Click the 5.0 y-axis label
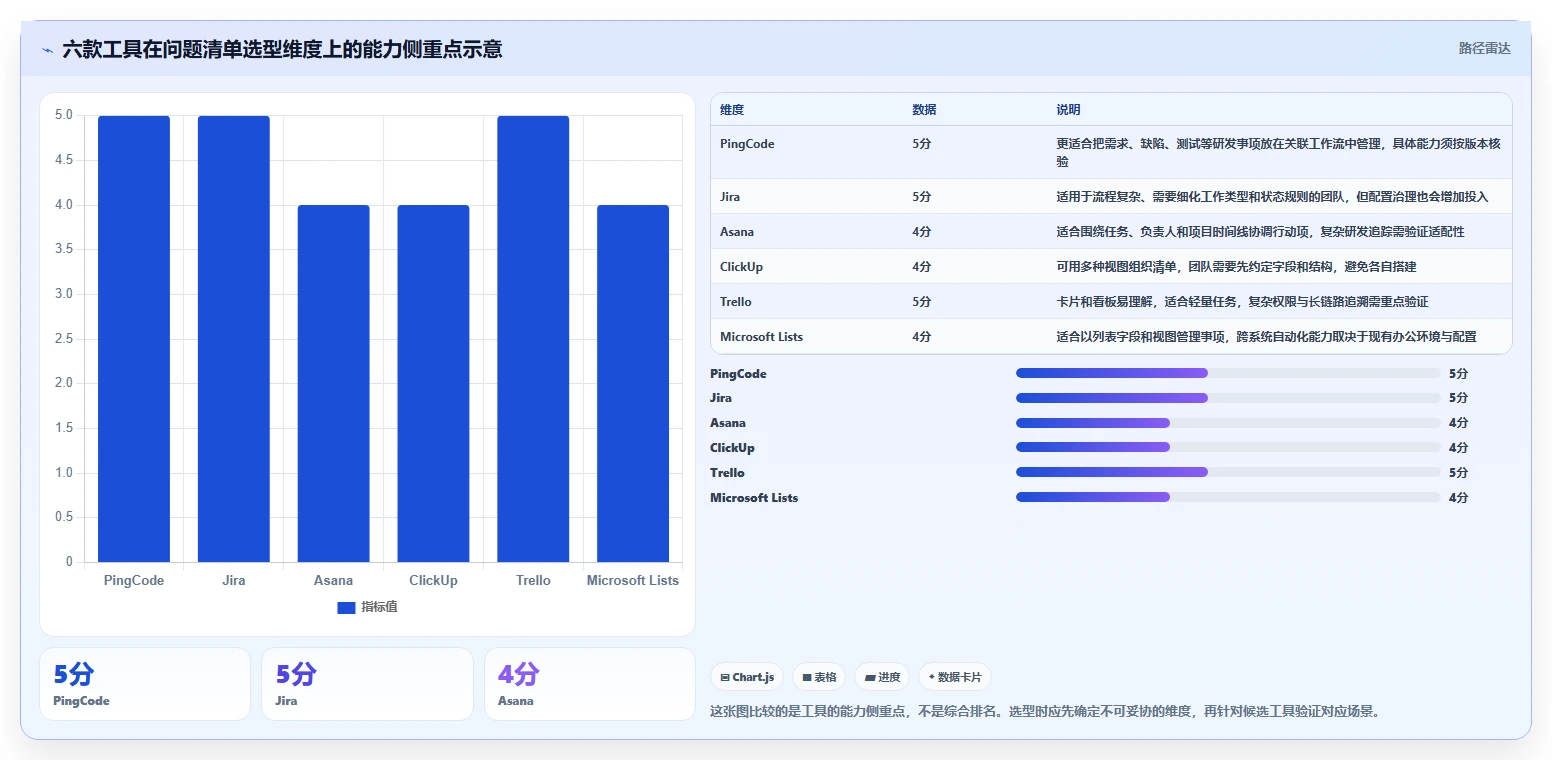 [x=64, y=115]
